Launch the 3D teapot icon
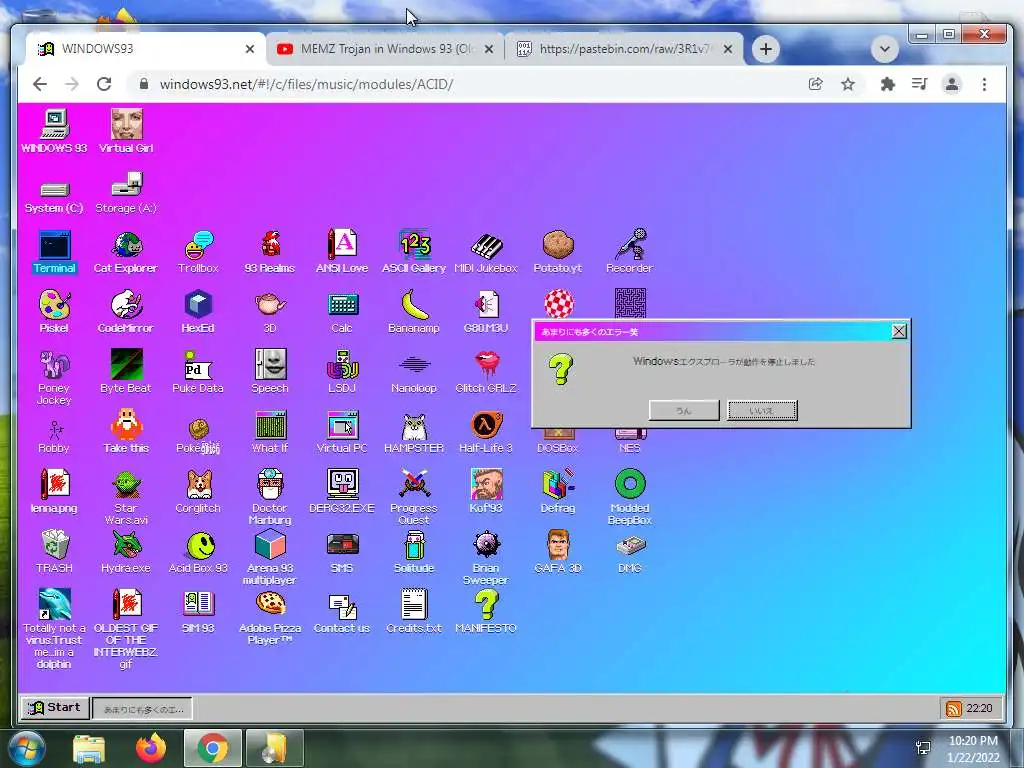 tap(270, 312)
